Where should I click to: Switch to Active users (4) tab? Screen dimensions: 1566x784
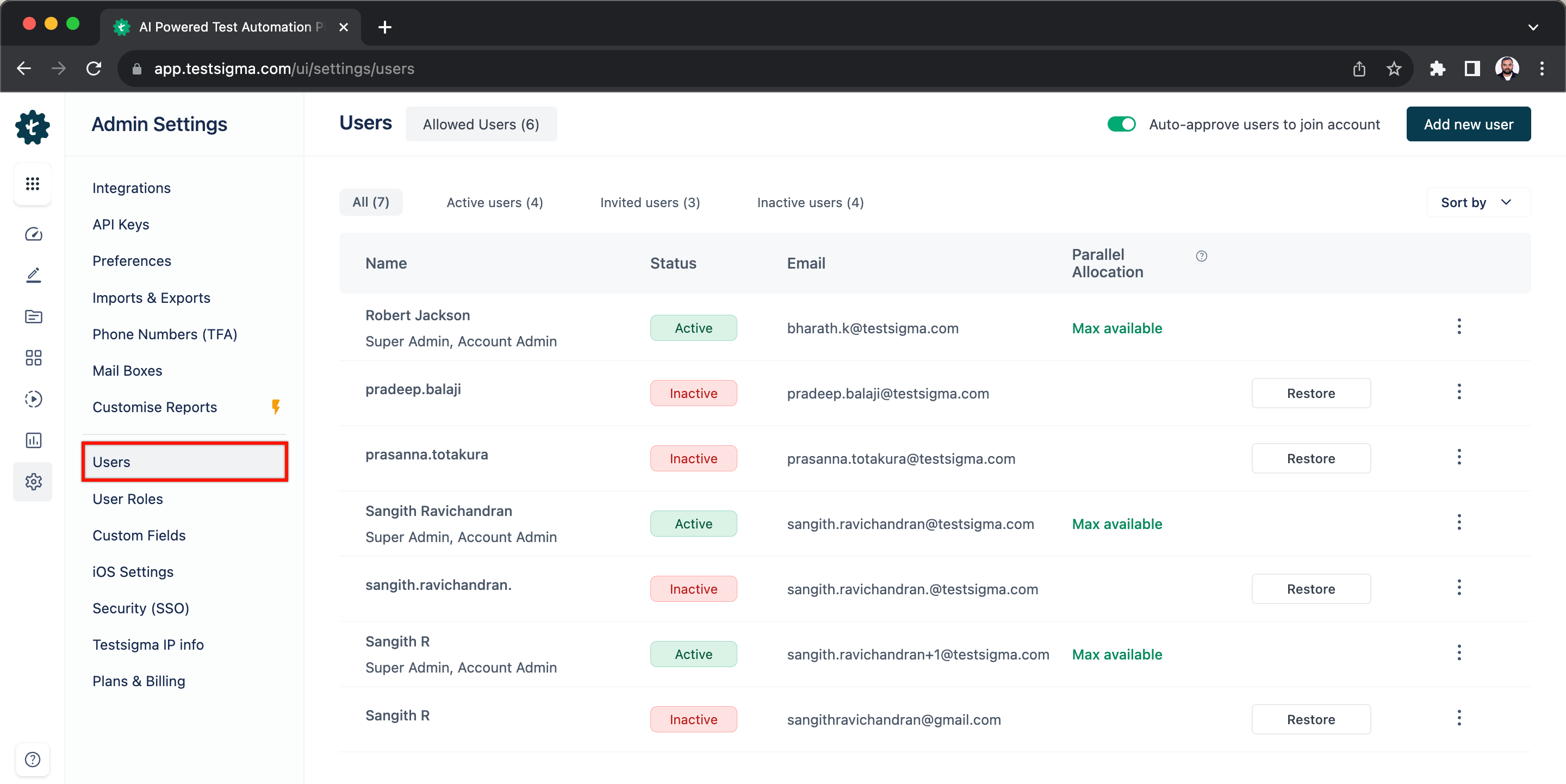click(x=495, y=202)
